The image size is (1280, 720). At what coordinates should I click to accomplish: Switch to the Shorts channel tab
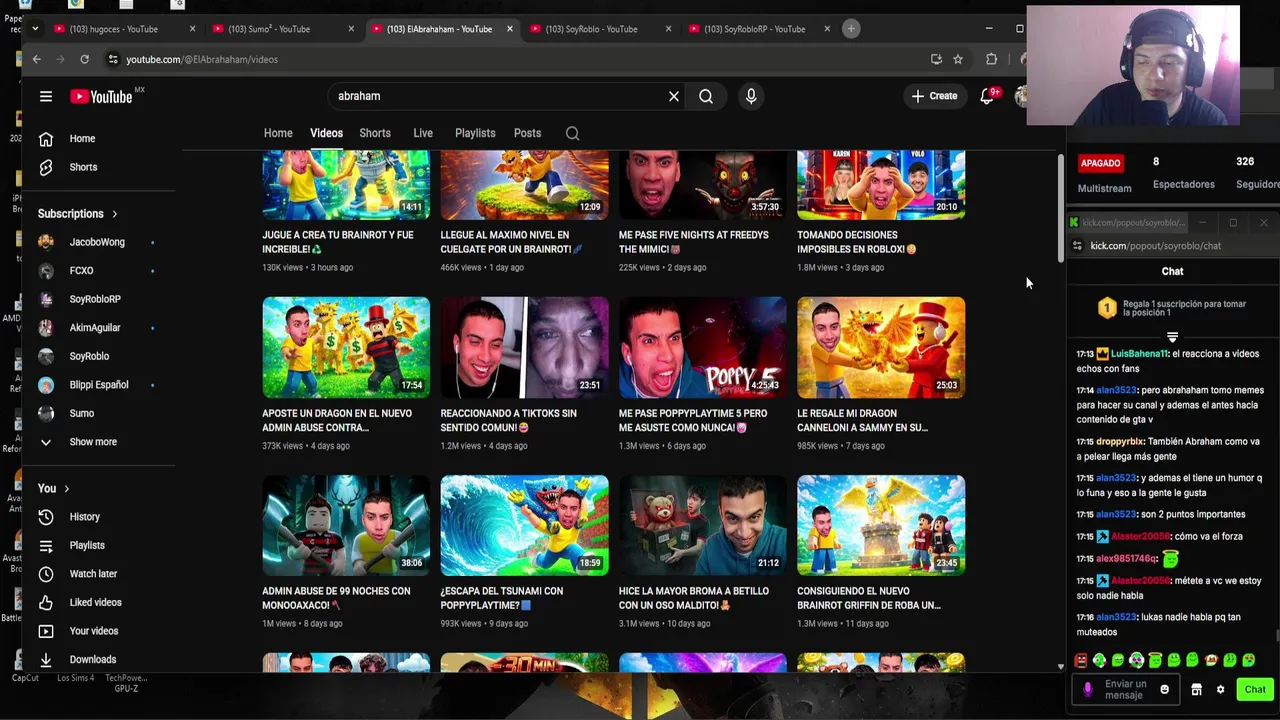coord(375,133)
